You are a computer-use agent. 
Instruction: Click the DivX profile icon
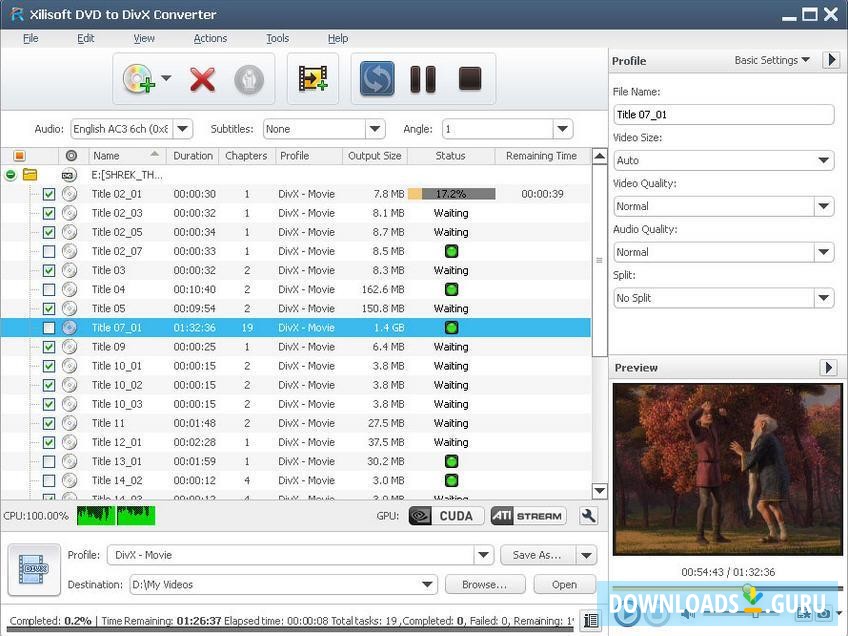click(x=34, y=569)
